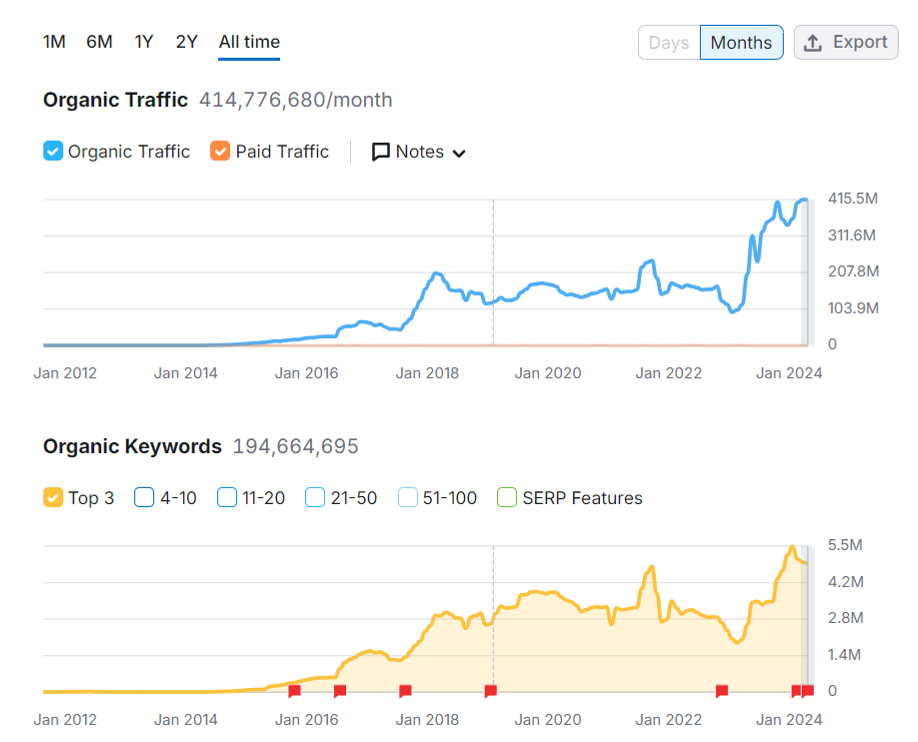Disable the Top 3 keywords checkbox
The image size is (918, 742).
[53, 498]
